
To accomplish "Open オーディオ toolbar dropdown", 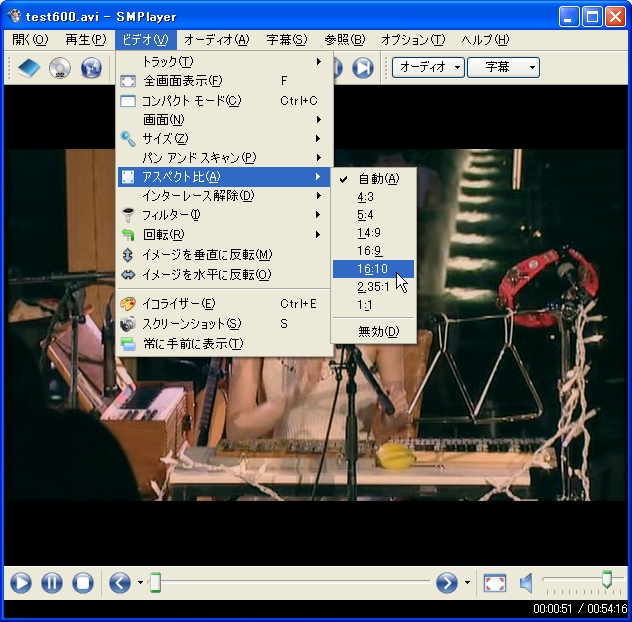I will point(428,67).
